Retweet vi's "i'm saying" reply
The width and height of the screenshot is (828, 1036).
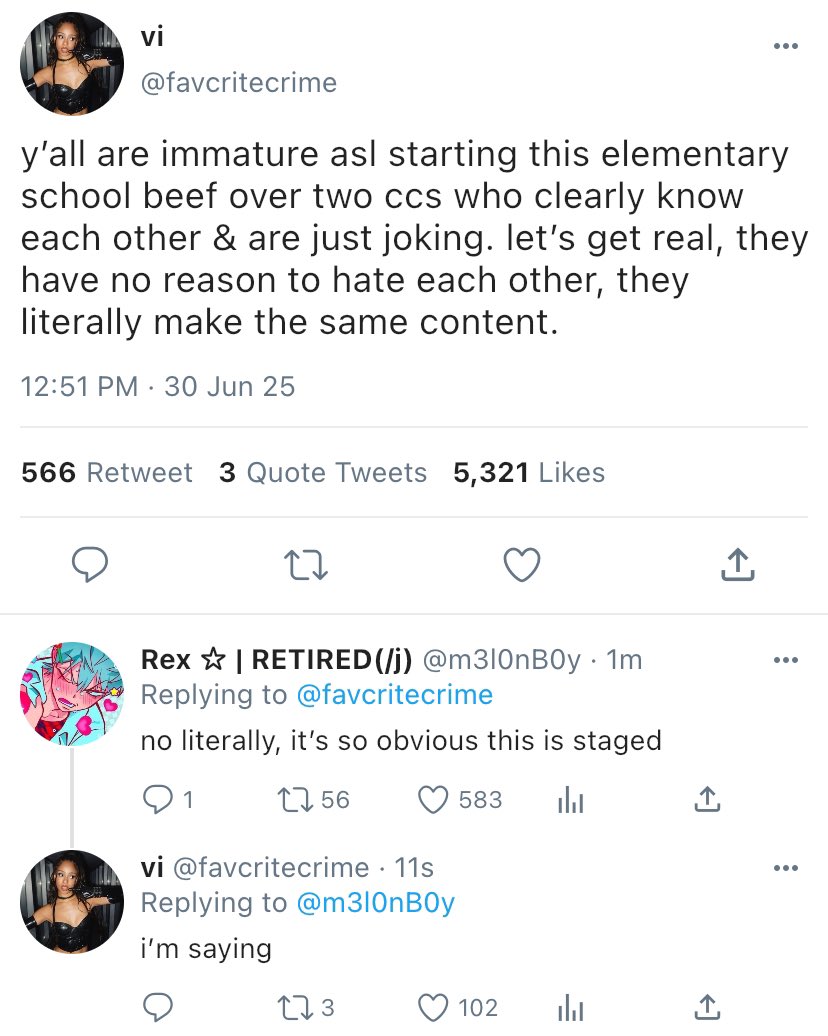tap(289, 1007)
